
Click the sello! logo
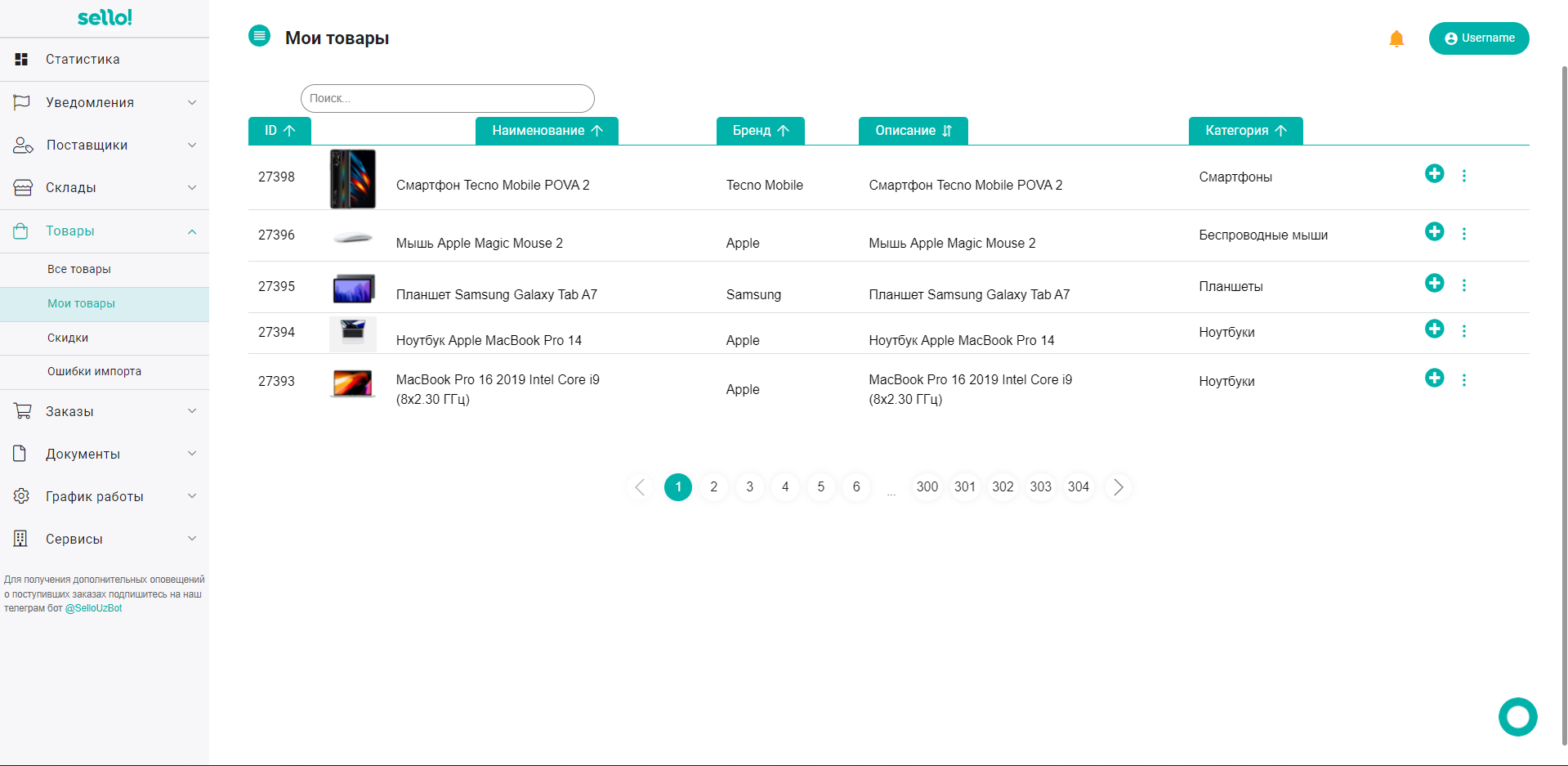pos(105,17)
